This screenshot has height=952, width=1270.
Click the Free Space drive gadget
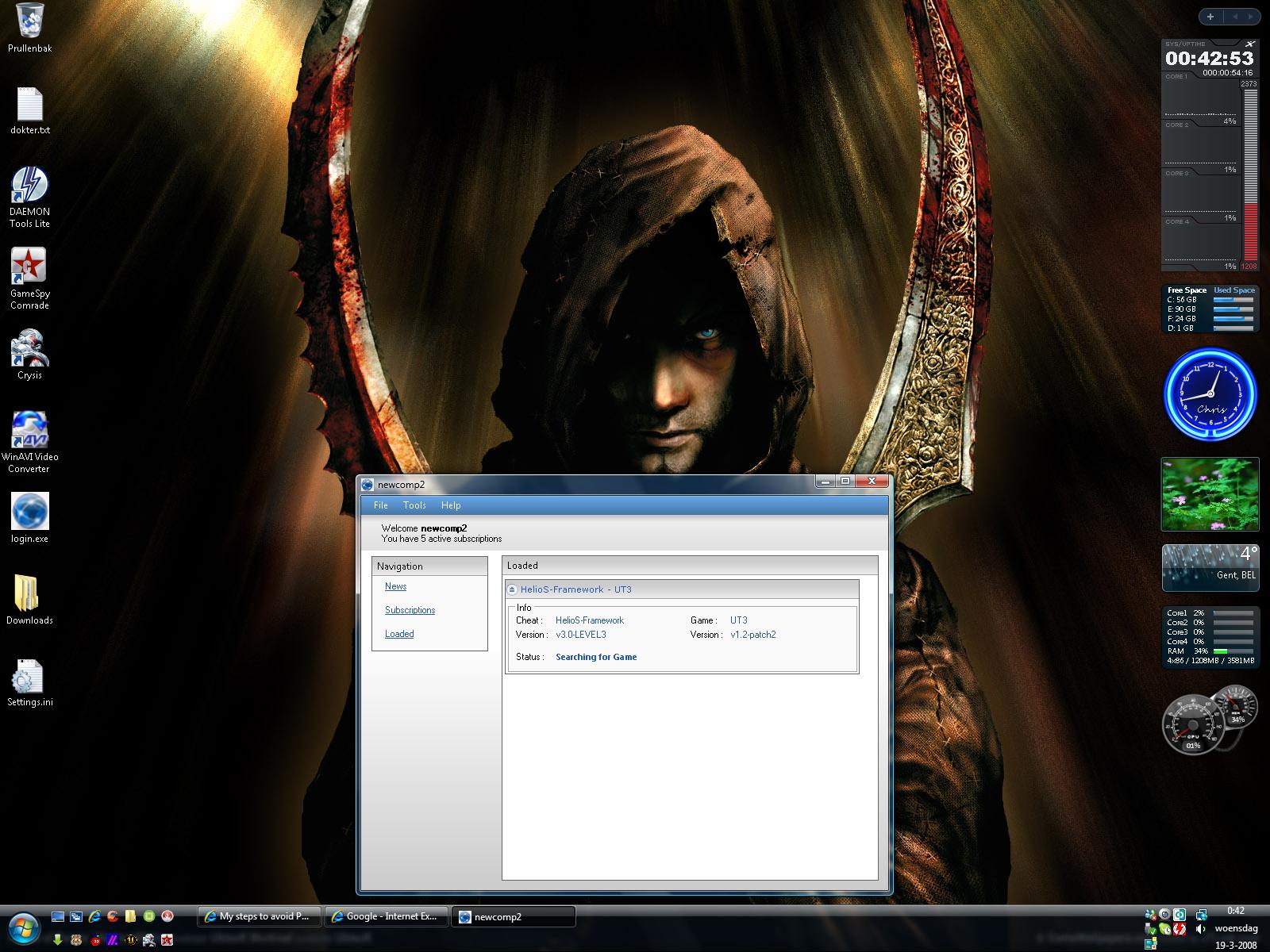tap(1210, 309)
